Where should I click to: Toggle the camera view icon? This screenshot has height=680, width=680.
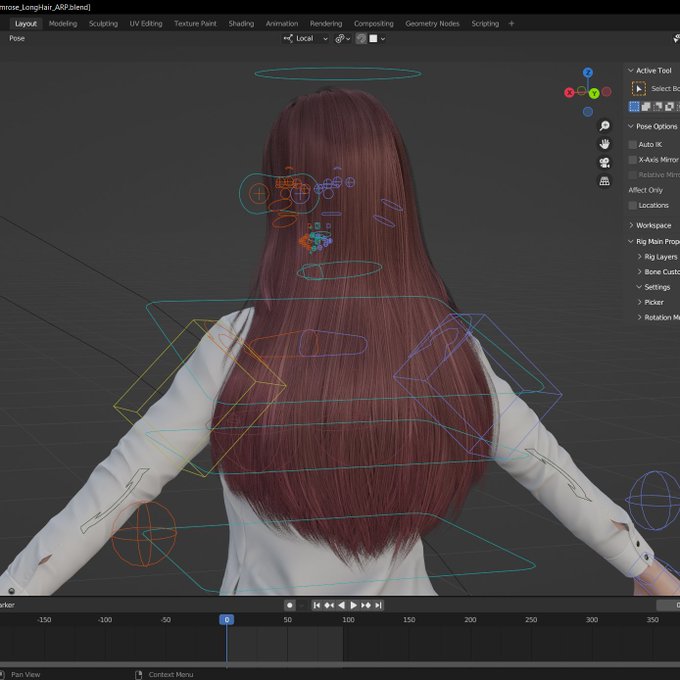tap(605, 163)
